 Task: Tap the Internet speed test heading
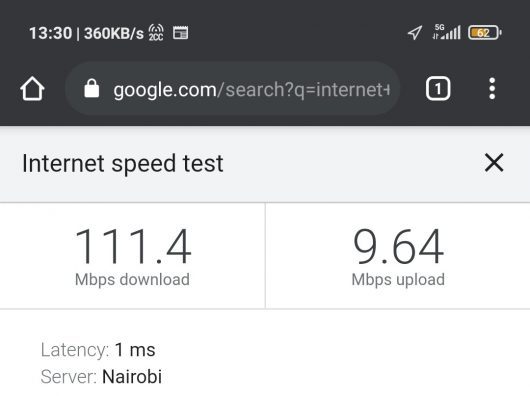point(123,164)
